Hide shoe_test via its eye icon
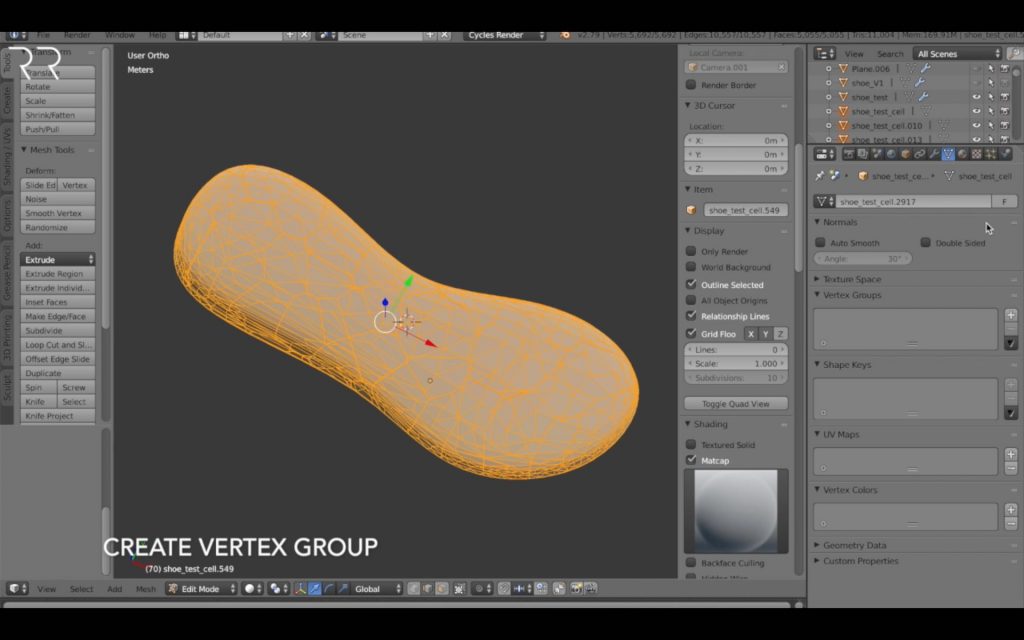Viewport: 1024px width, 640px height. [976, 97]
